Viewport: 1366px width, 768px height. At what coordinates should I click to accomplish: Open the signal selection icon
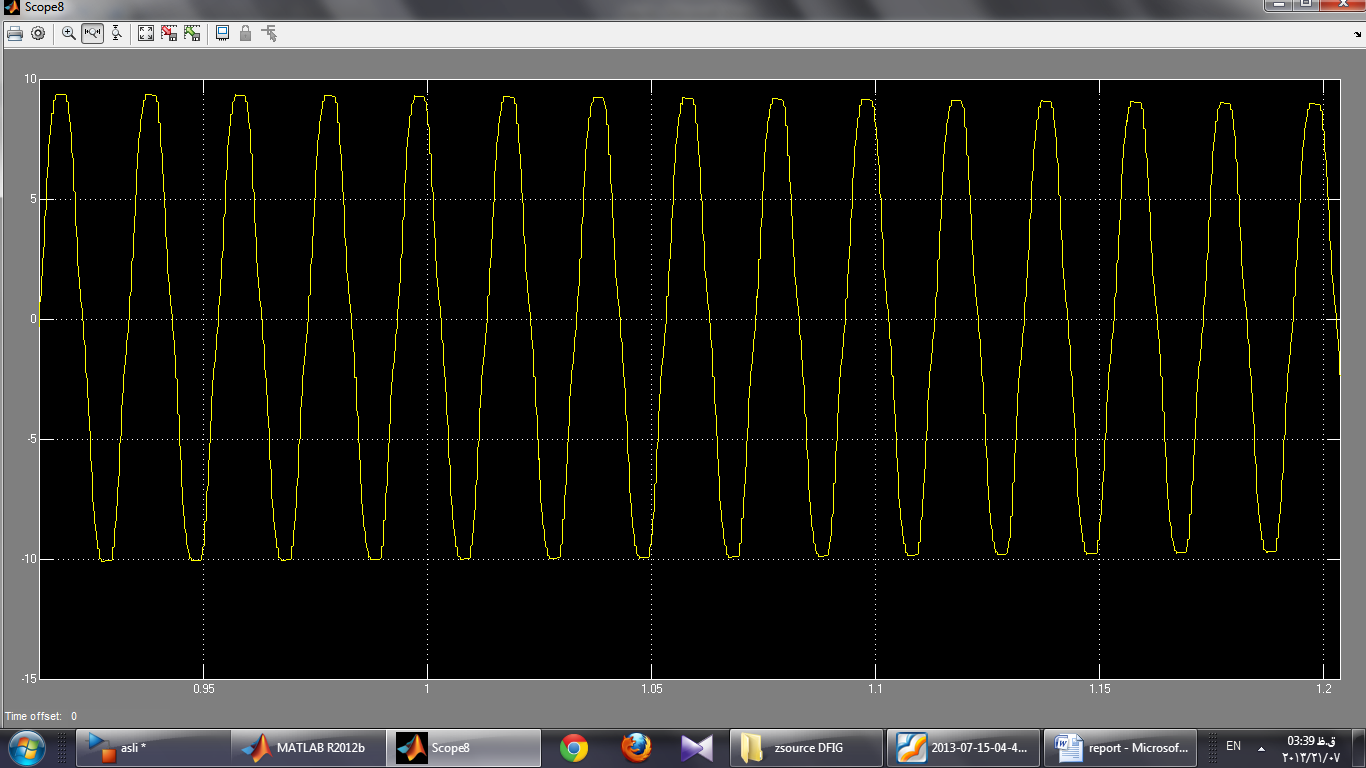tap(269, 33)
